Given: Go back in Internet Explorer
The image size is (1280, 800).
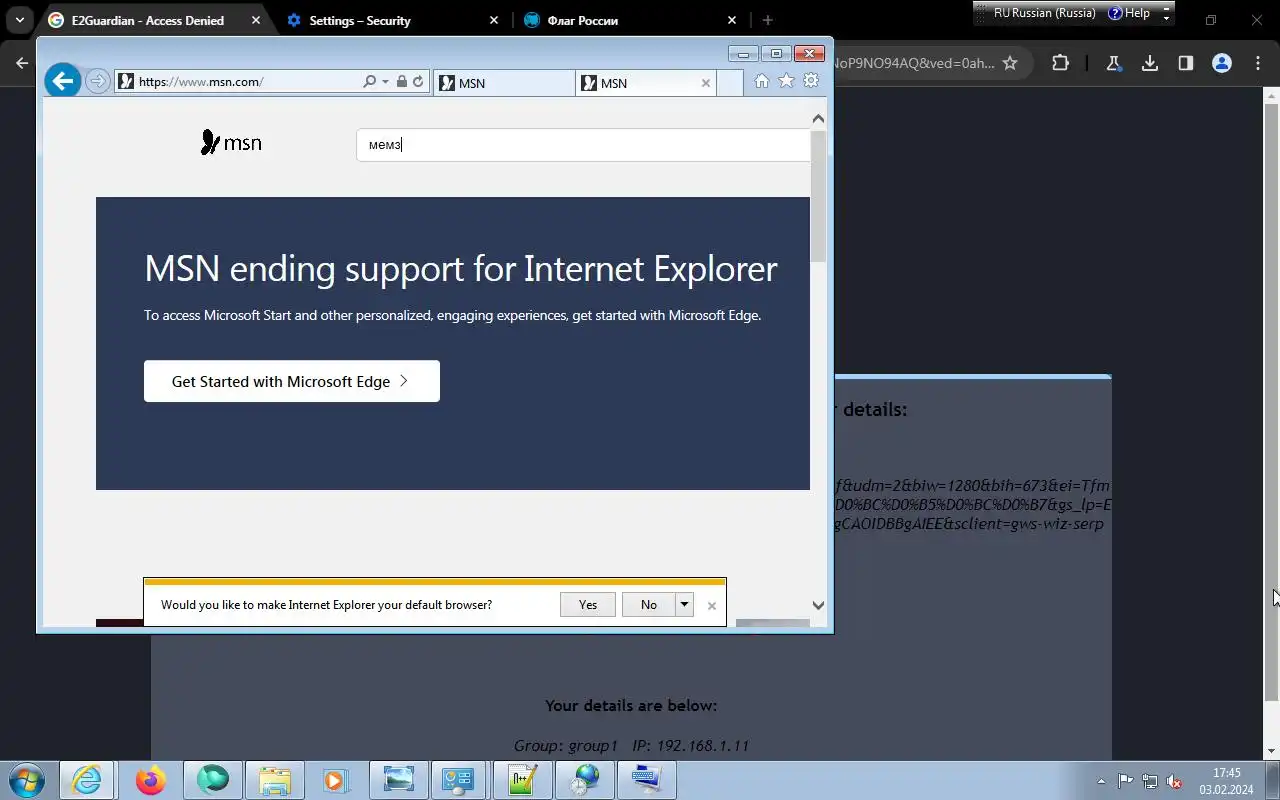Looking at the screenshot, I should point(63,81).
